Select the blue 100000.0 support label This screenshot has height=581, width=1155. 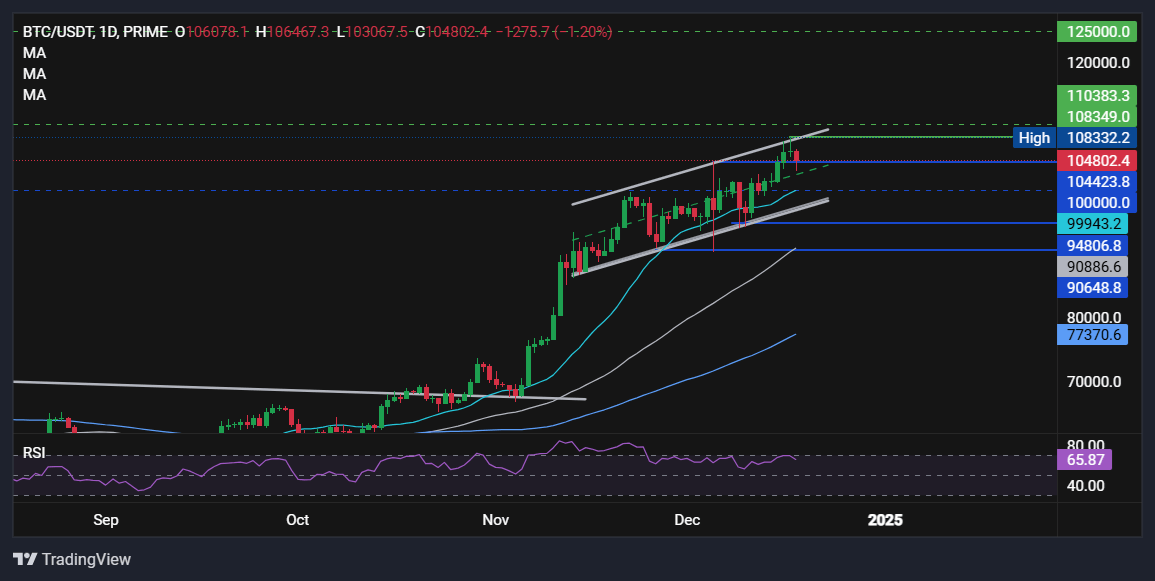coord(1093,202)
